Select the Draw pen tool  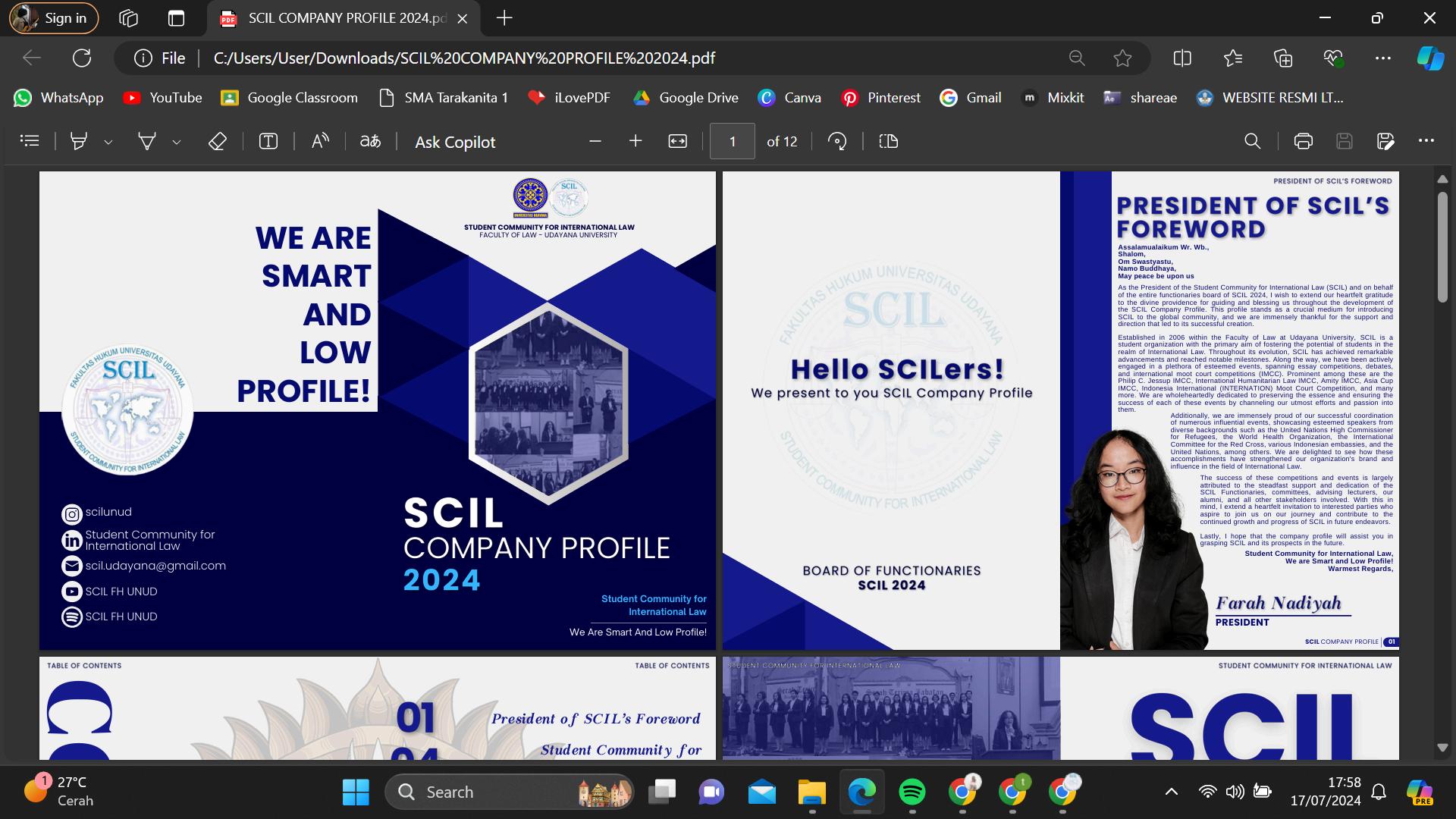click(147, 141)
